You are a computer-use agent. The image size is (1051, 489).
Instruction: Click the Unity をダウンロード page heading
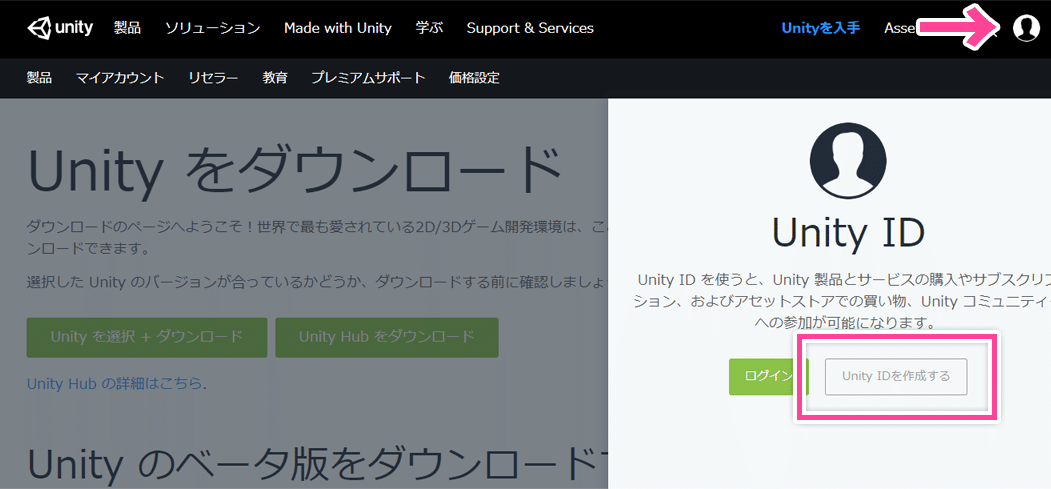click(294, 171)
